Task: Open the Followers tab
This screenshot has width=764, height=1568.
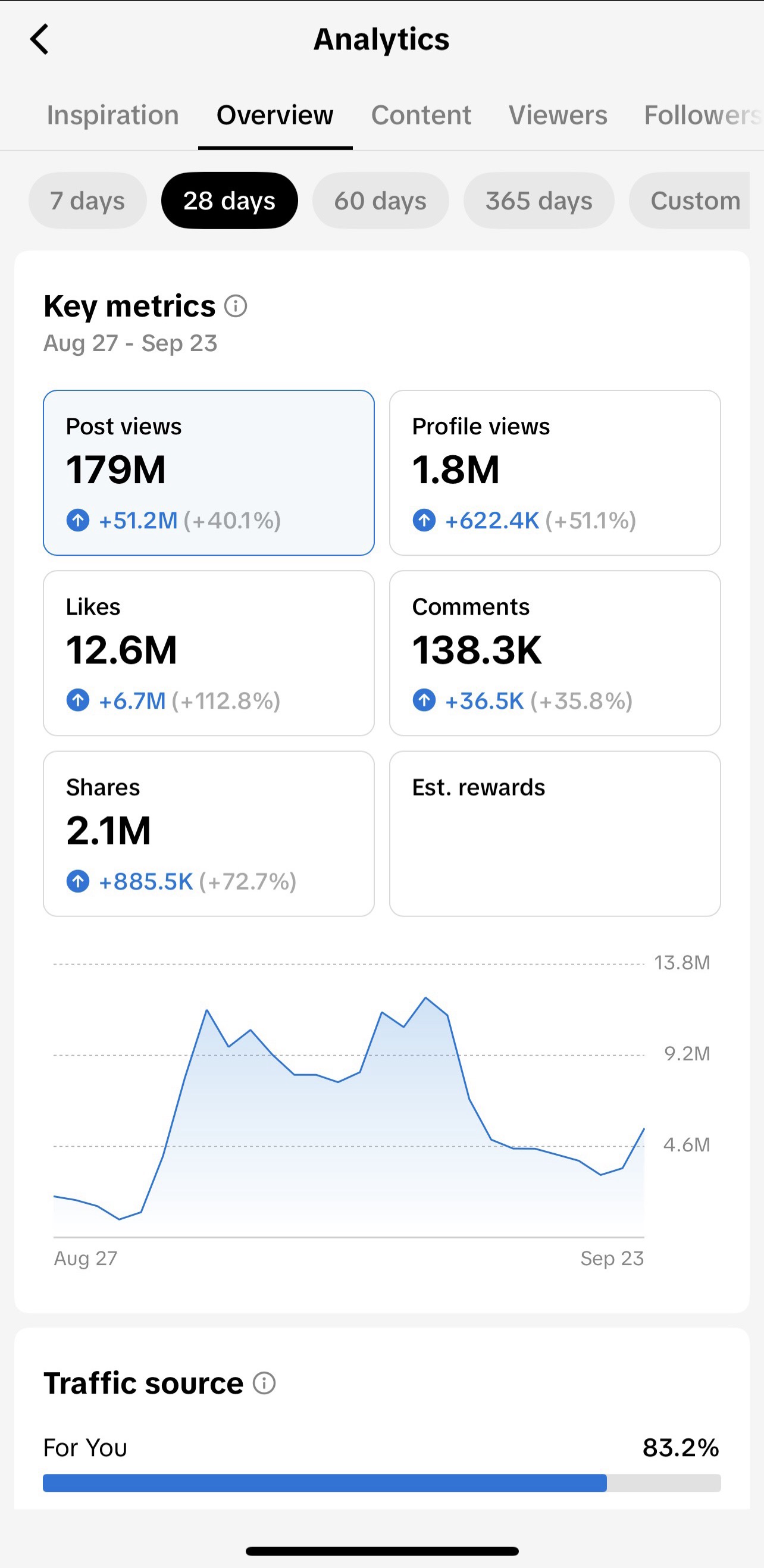Action: coord(703,115)
